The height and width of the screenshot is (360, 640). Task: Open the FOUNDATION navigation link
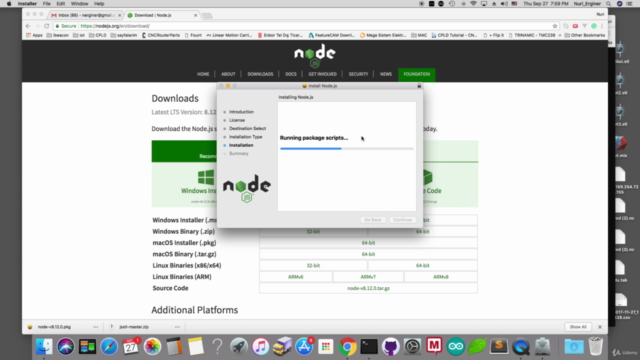(x=417, y=74)
